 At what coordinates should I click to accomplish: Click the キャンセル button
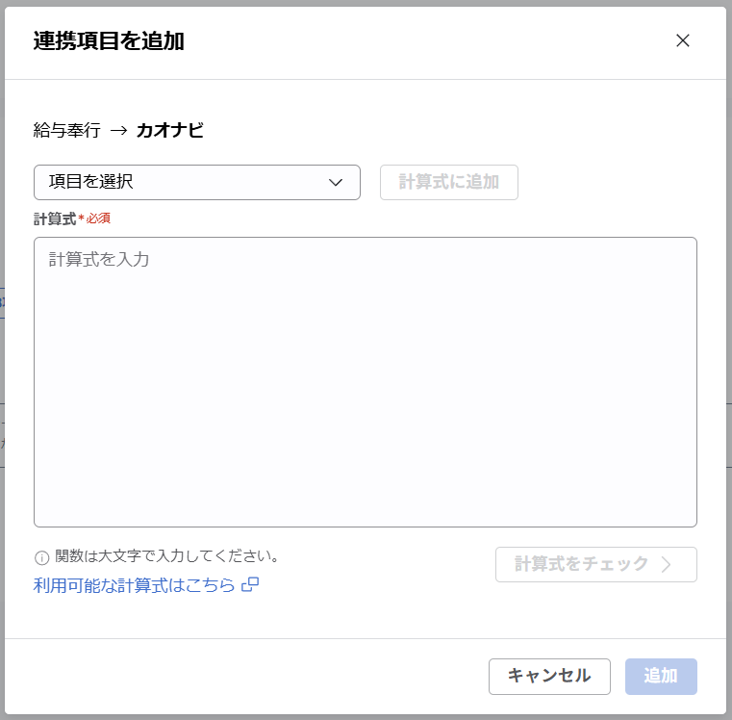point(549,676)
